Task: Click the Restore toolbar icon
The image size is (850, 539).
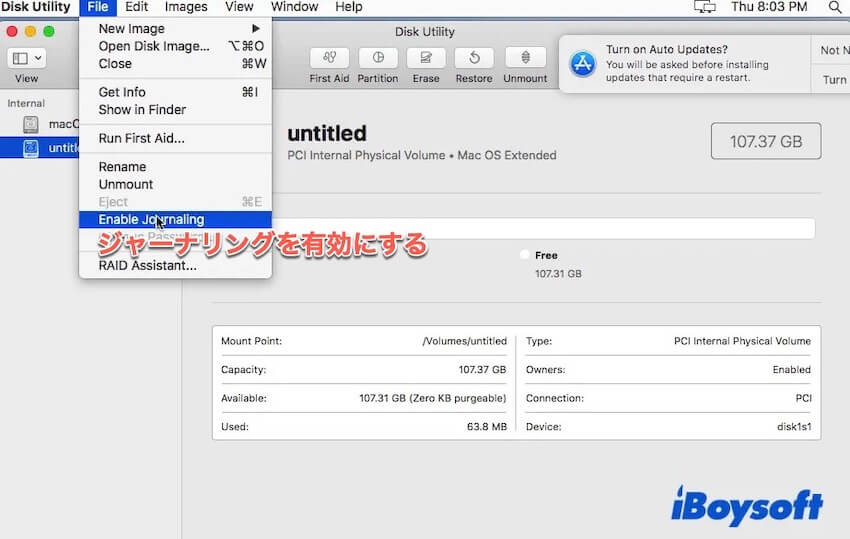Action: 474,57
